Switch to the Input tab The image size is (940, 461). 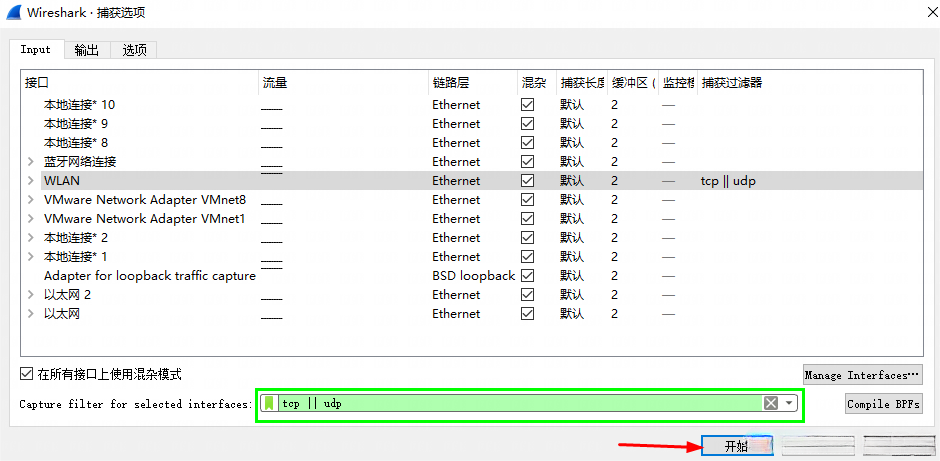coord(35,50)
